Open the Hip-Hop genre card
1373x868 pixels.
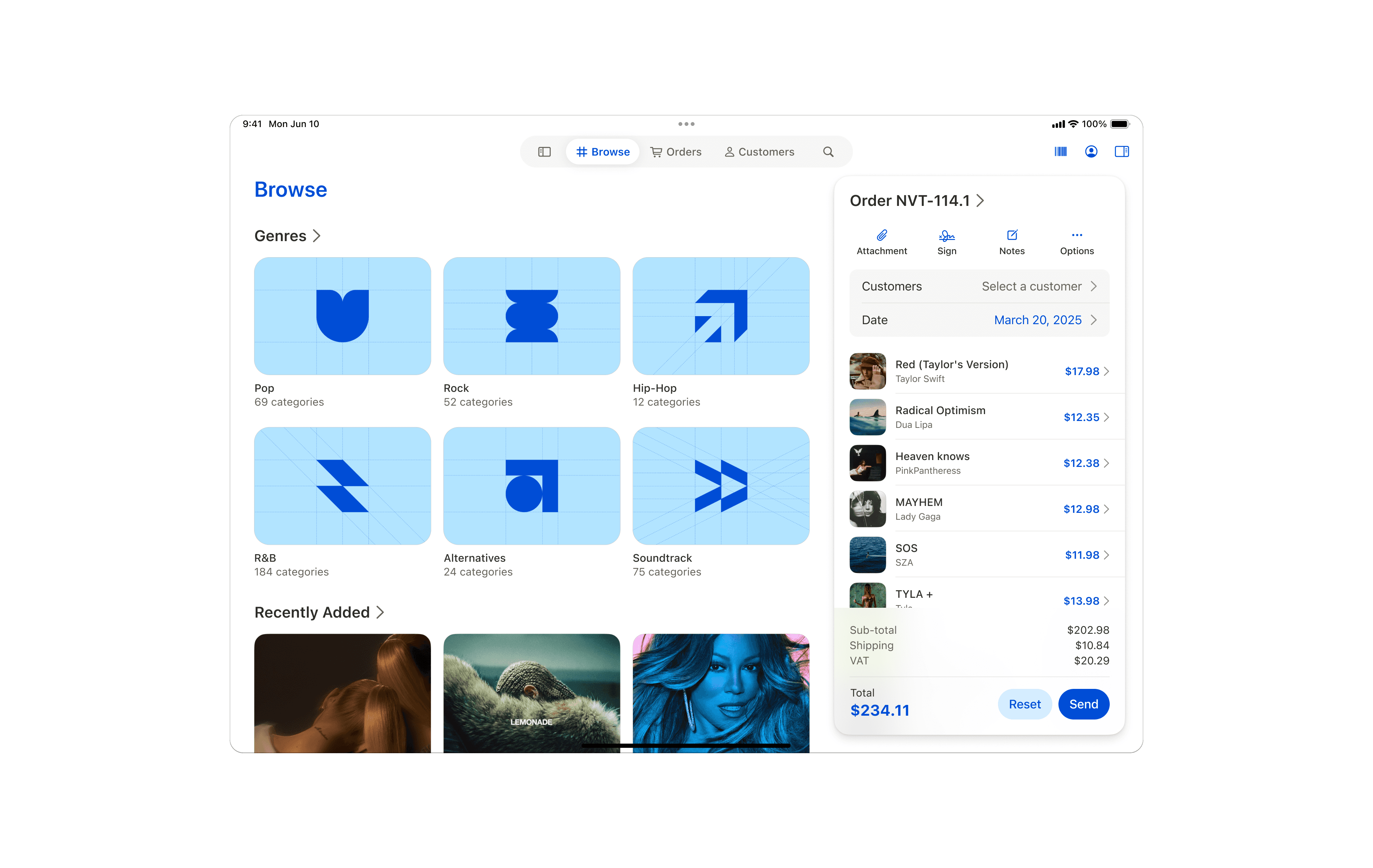[x=721, y=316]
